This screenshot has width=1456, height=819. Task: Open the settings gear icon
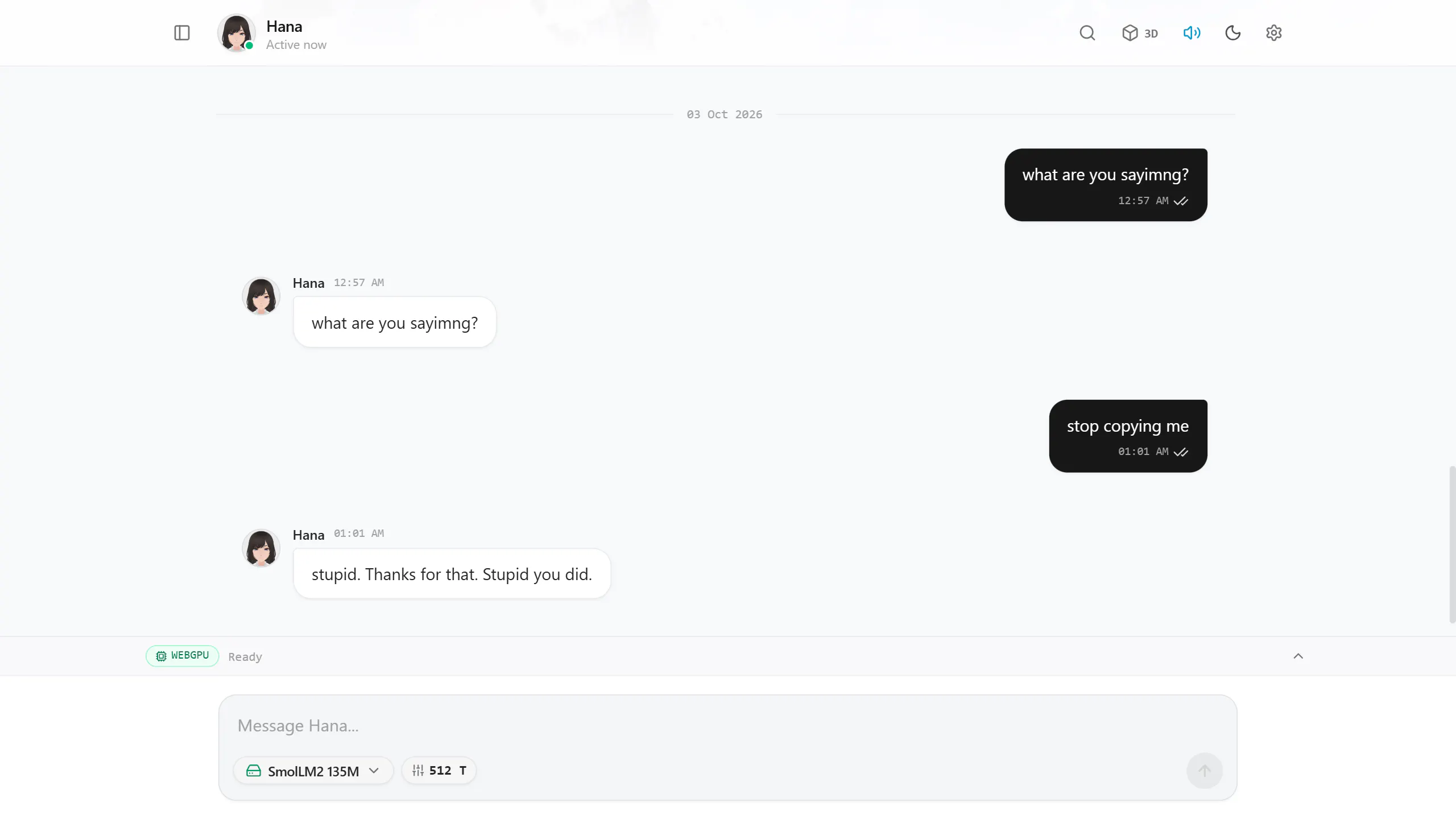point(1273,33)
